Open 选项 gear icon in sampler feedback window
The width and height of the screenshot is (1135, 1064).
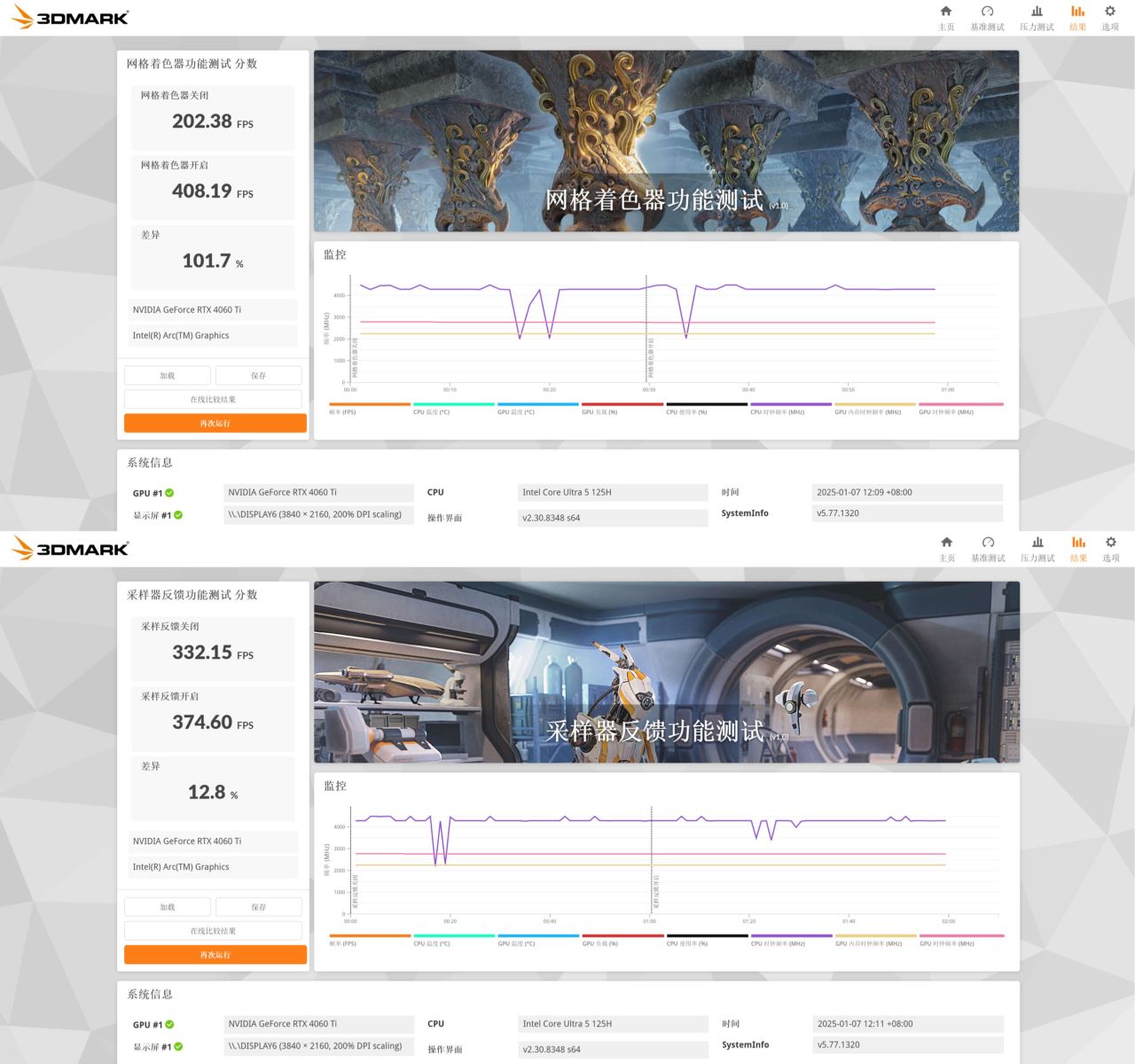click(x=1111, y=549)
